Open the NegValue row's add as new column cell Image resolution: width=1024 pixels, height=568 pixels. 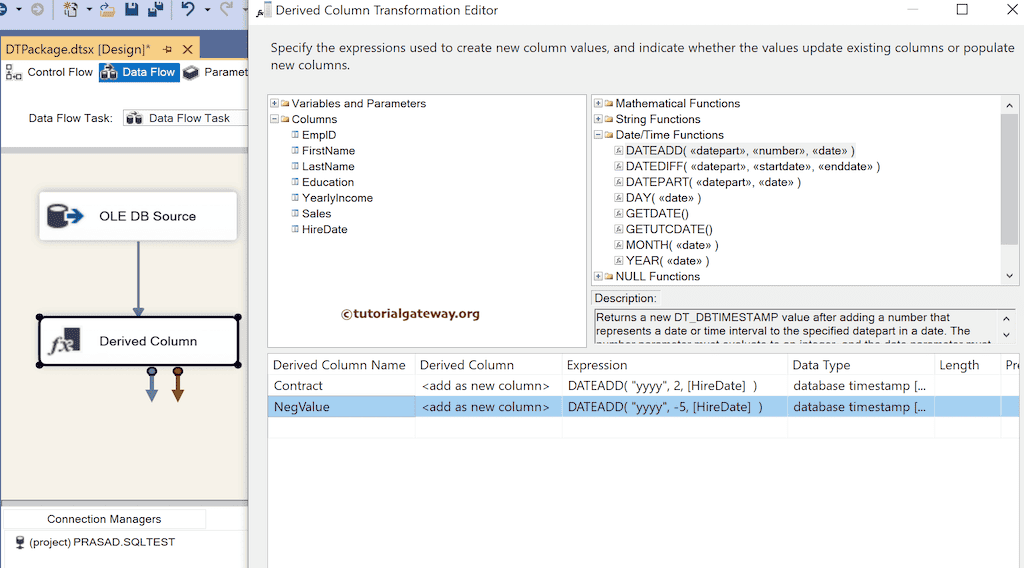pyautogui.click(x=488, y=407)
